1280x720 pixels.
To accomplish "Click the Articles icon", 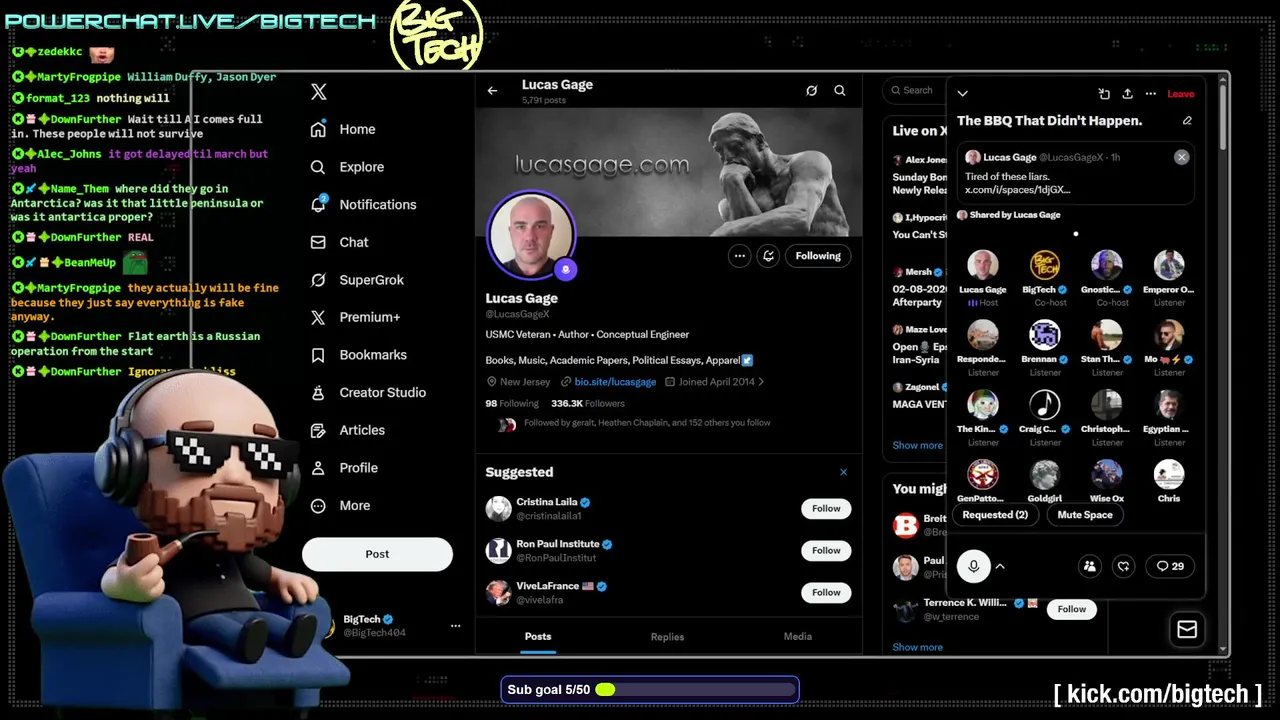I will [318, 430].
